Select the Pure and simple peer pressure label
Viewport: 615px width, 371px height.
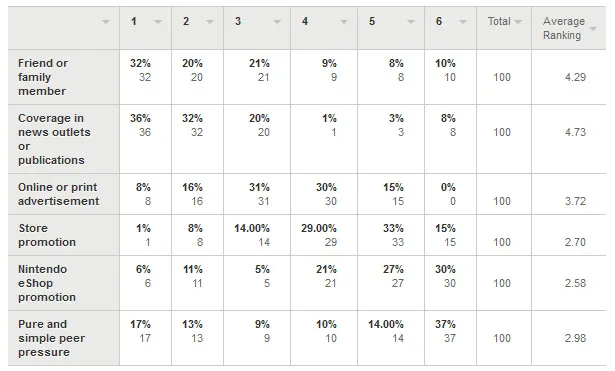click(51, 338)
